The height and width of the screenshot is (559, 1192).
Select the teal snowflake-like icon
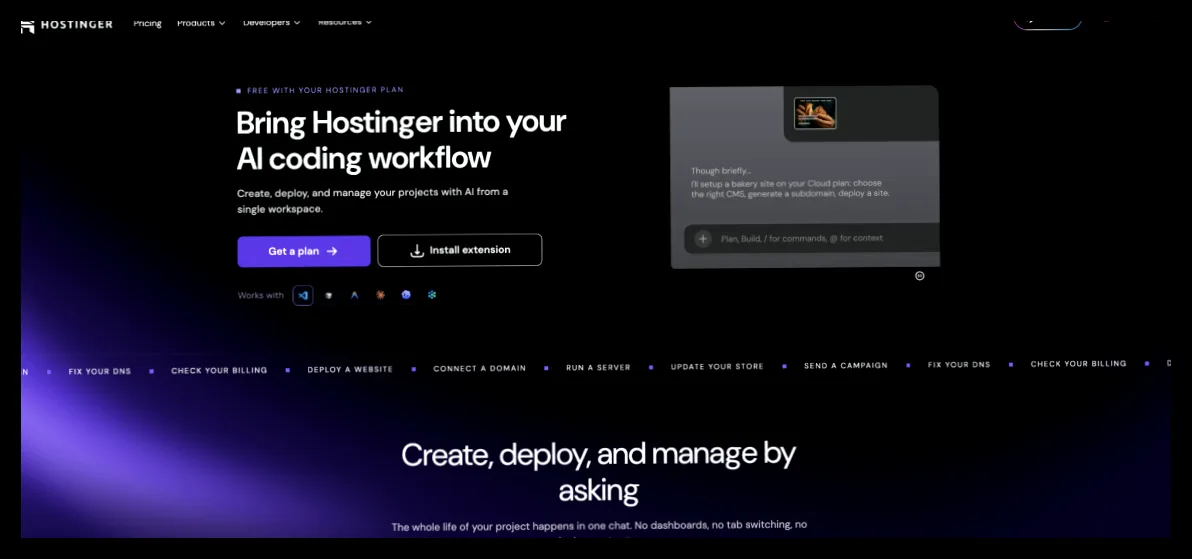pyautogui.click(x=432, y=295)
